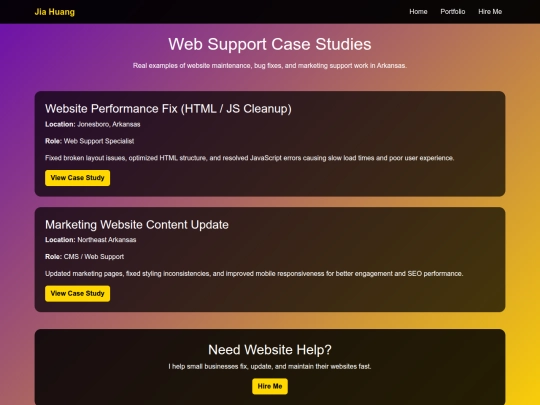Click the Location: Jonesboro, Arkansas line

coord(93,124)
